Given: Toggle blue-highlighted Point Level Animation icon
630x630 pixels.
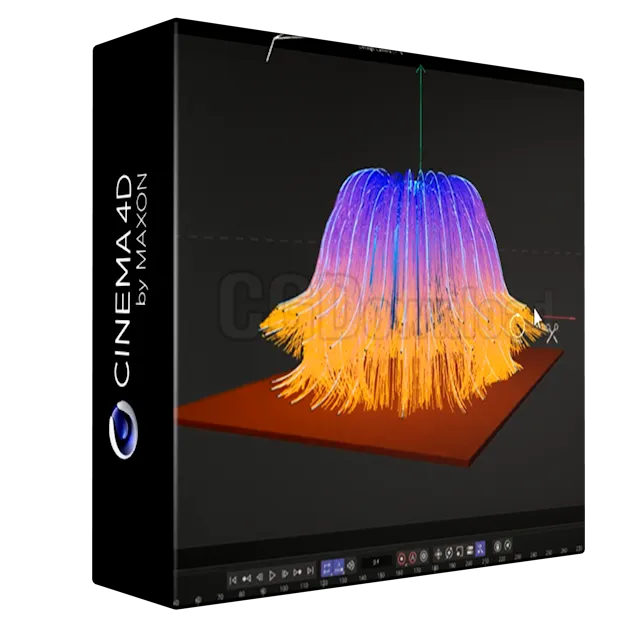Looking at the screenshot, I should (x=480, y=549).
